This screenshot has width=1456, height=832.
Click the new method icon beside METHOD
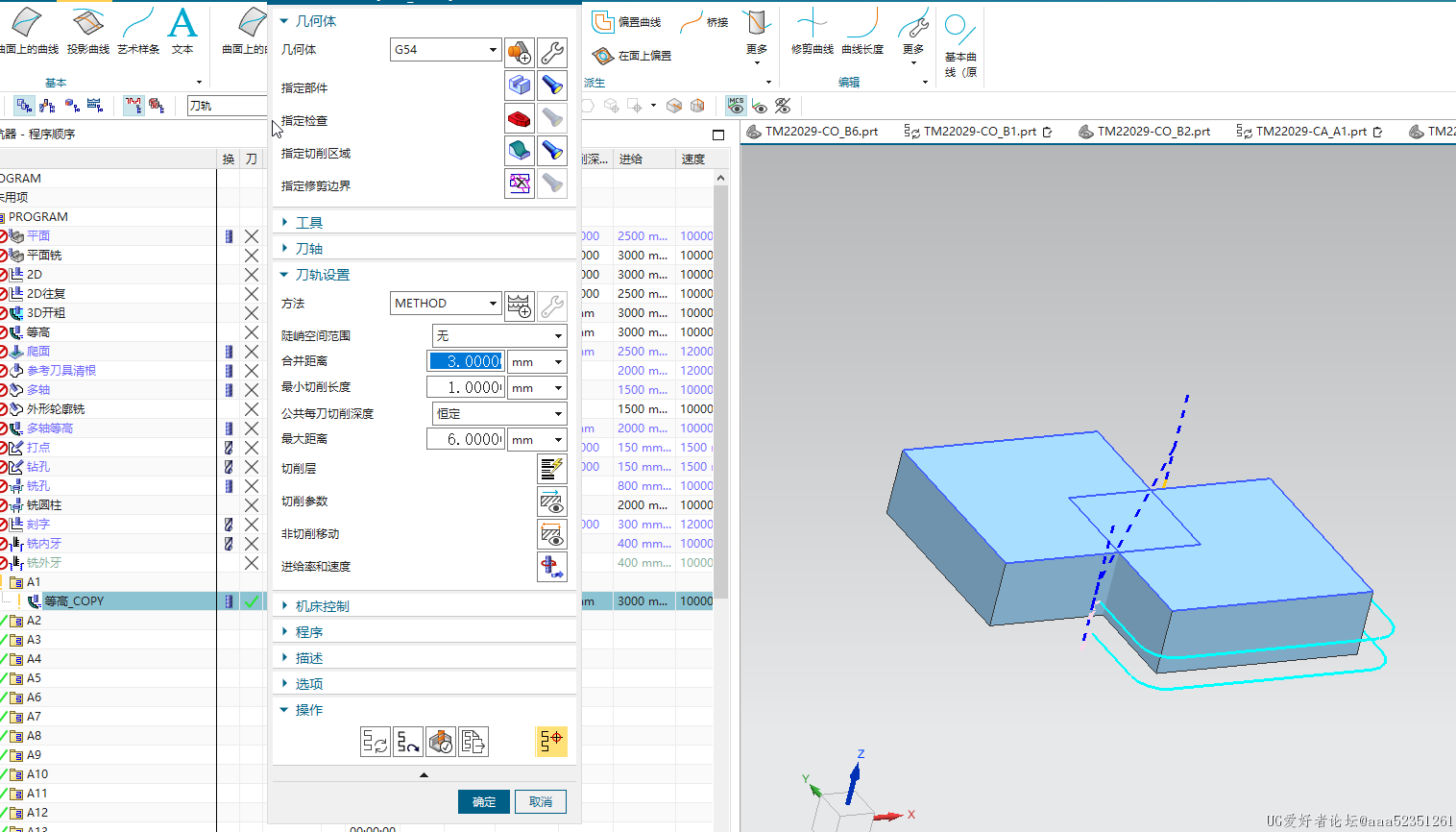520,306
